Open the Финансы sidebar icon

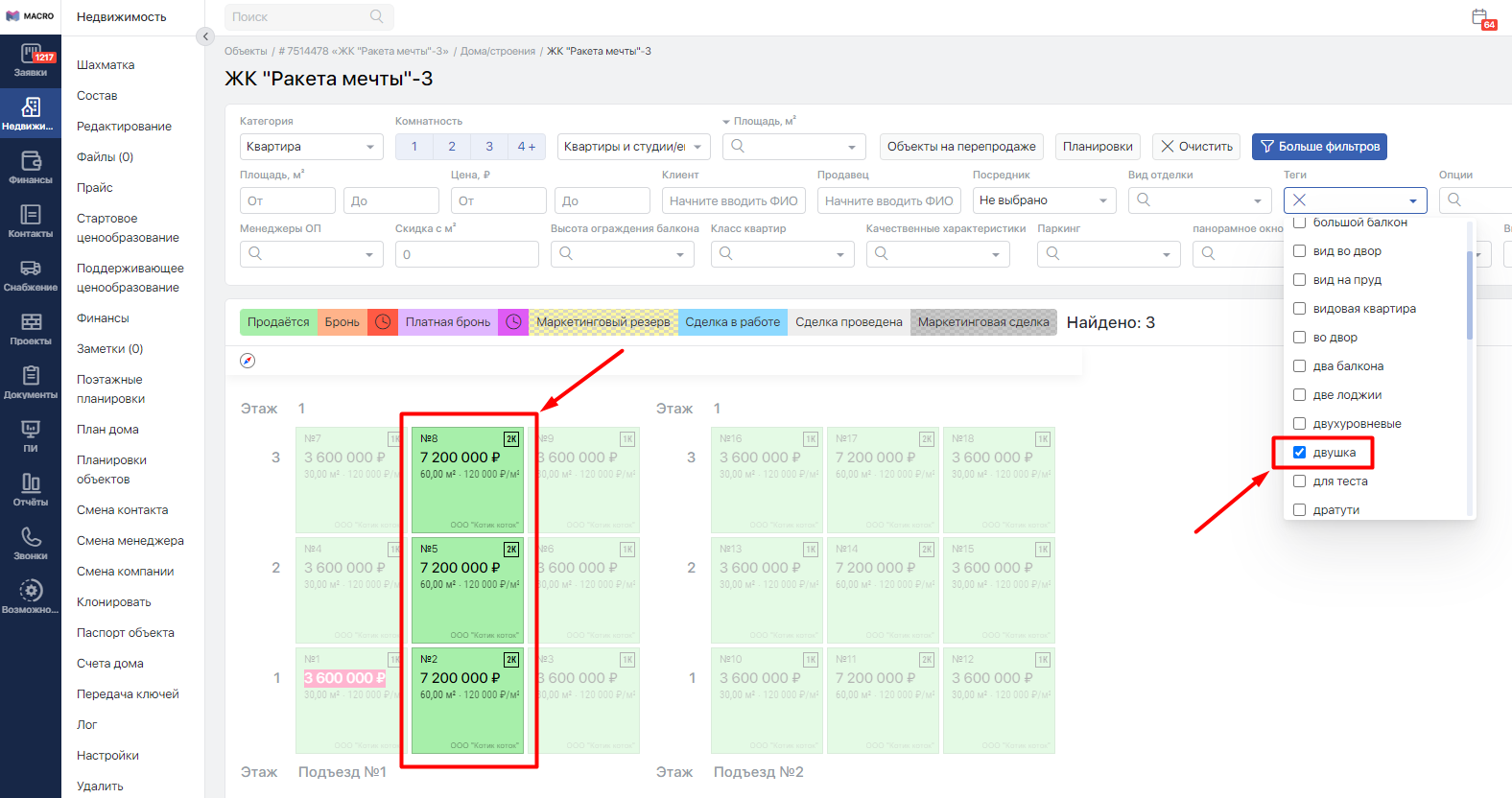tap(31, 160)
